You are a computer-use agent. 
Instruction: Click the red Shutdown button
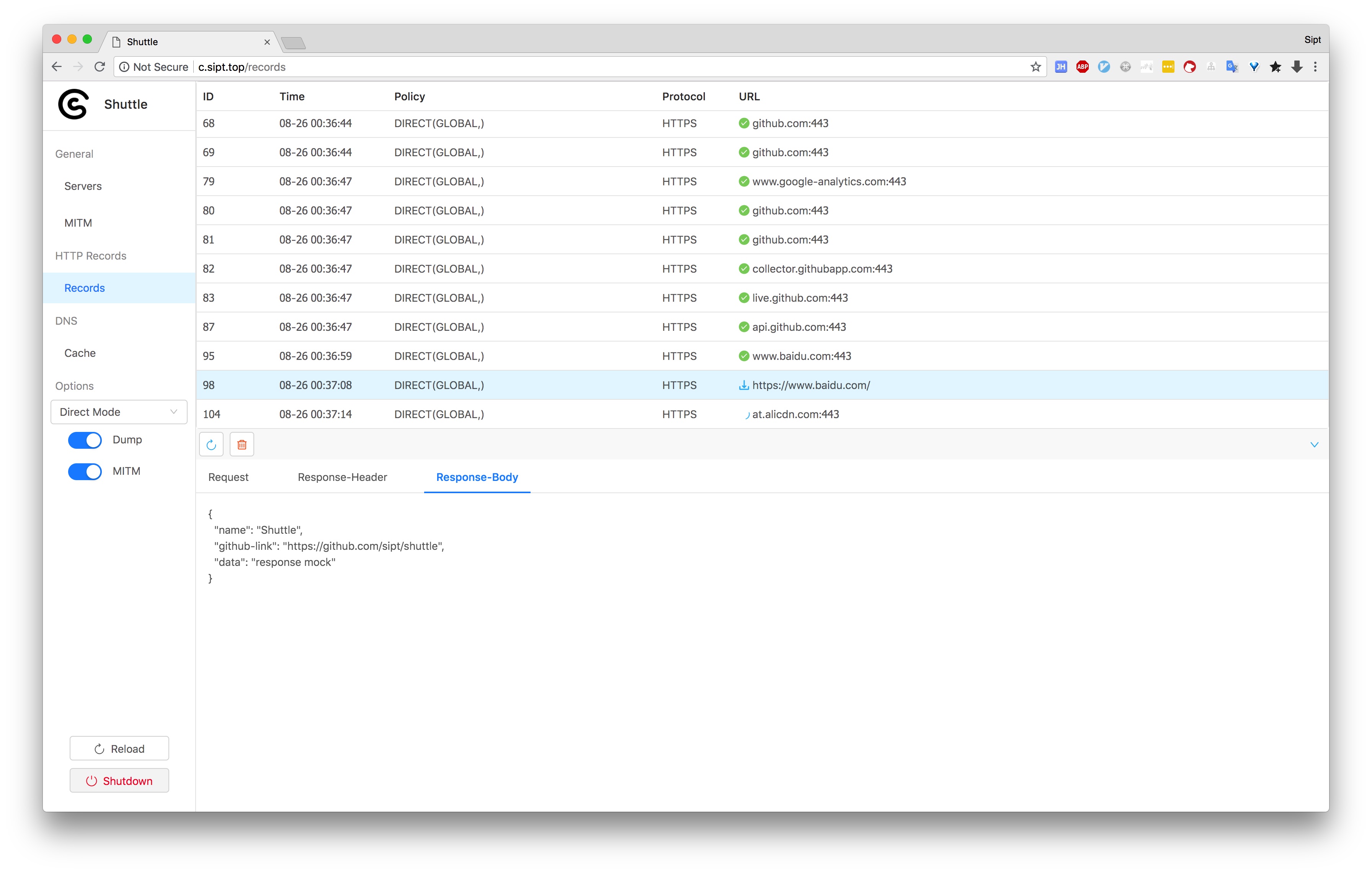click(119, 781)
